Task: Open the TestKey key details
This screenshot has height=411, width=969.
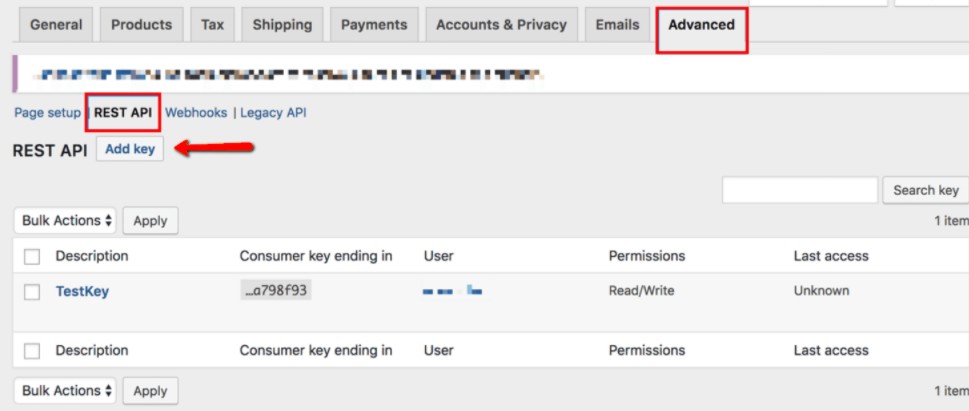Action: [82, 291]
